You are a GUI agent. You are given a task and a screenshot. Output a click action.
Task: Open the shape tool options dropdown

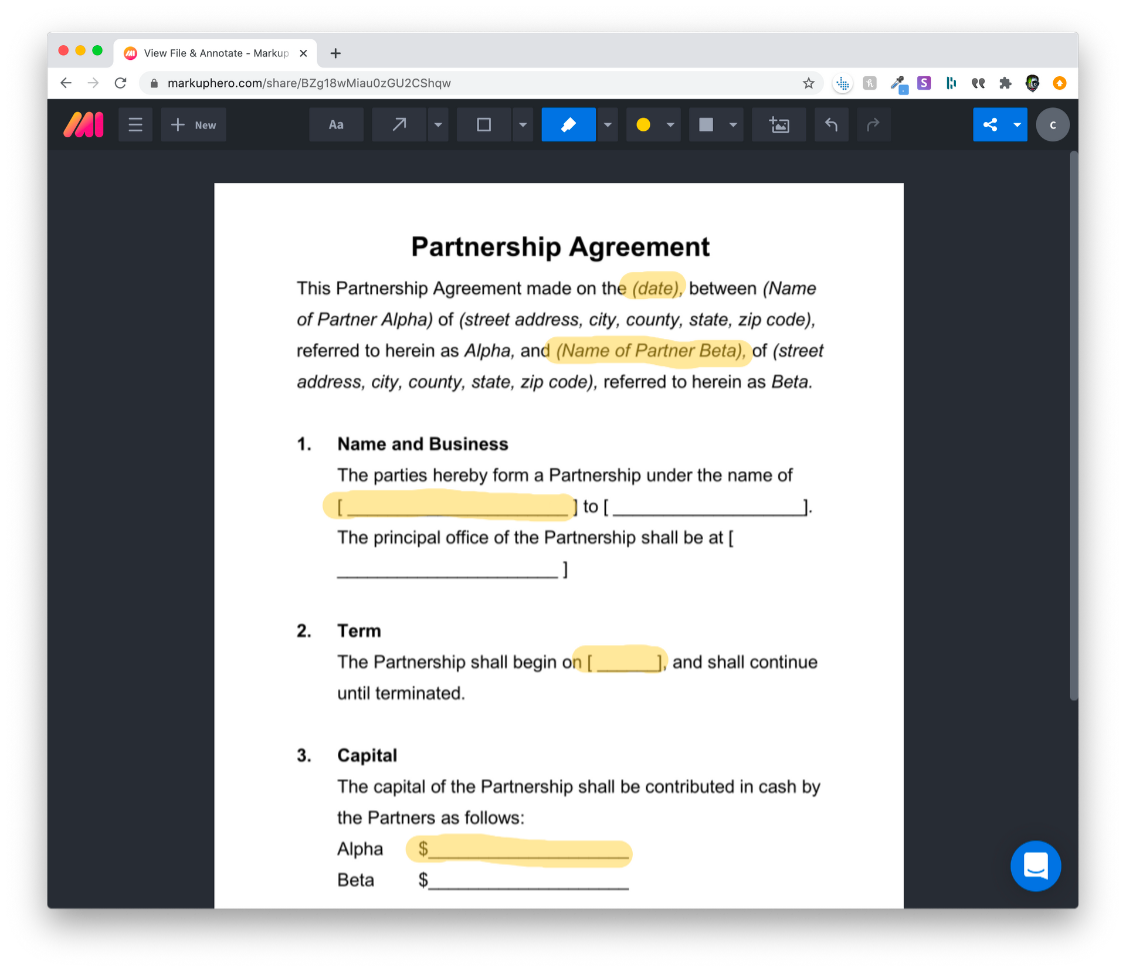pyautogui.click(x=523, y=124)
